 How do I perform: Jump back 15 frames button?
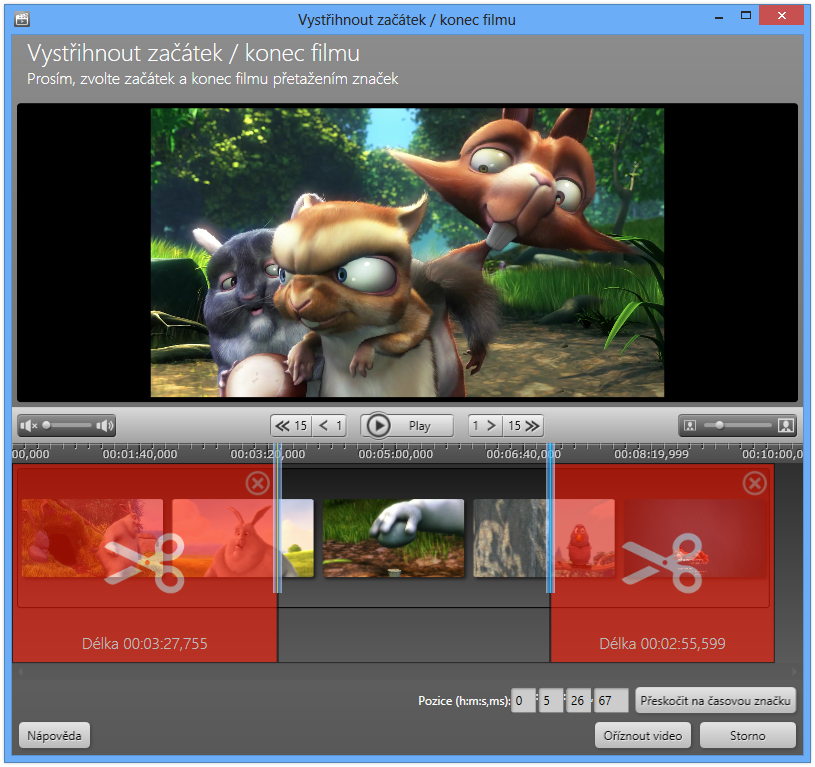coord(291,426)
